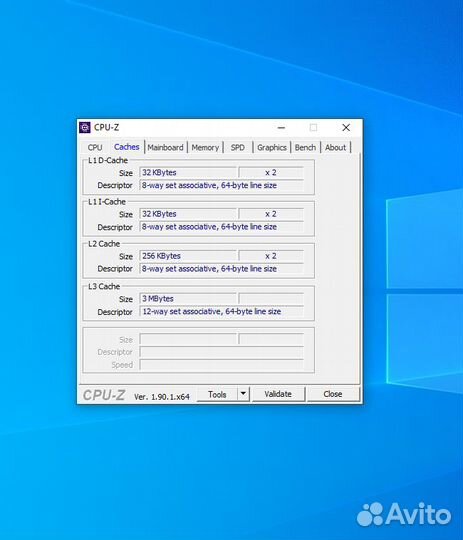The height and width of the screenshot is (540, 463).
Task: Click the L2 Cache descriptor field
Action: pyautogui.click(x=221, y=269)
